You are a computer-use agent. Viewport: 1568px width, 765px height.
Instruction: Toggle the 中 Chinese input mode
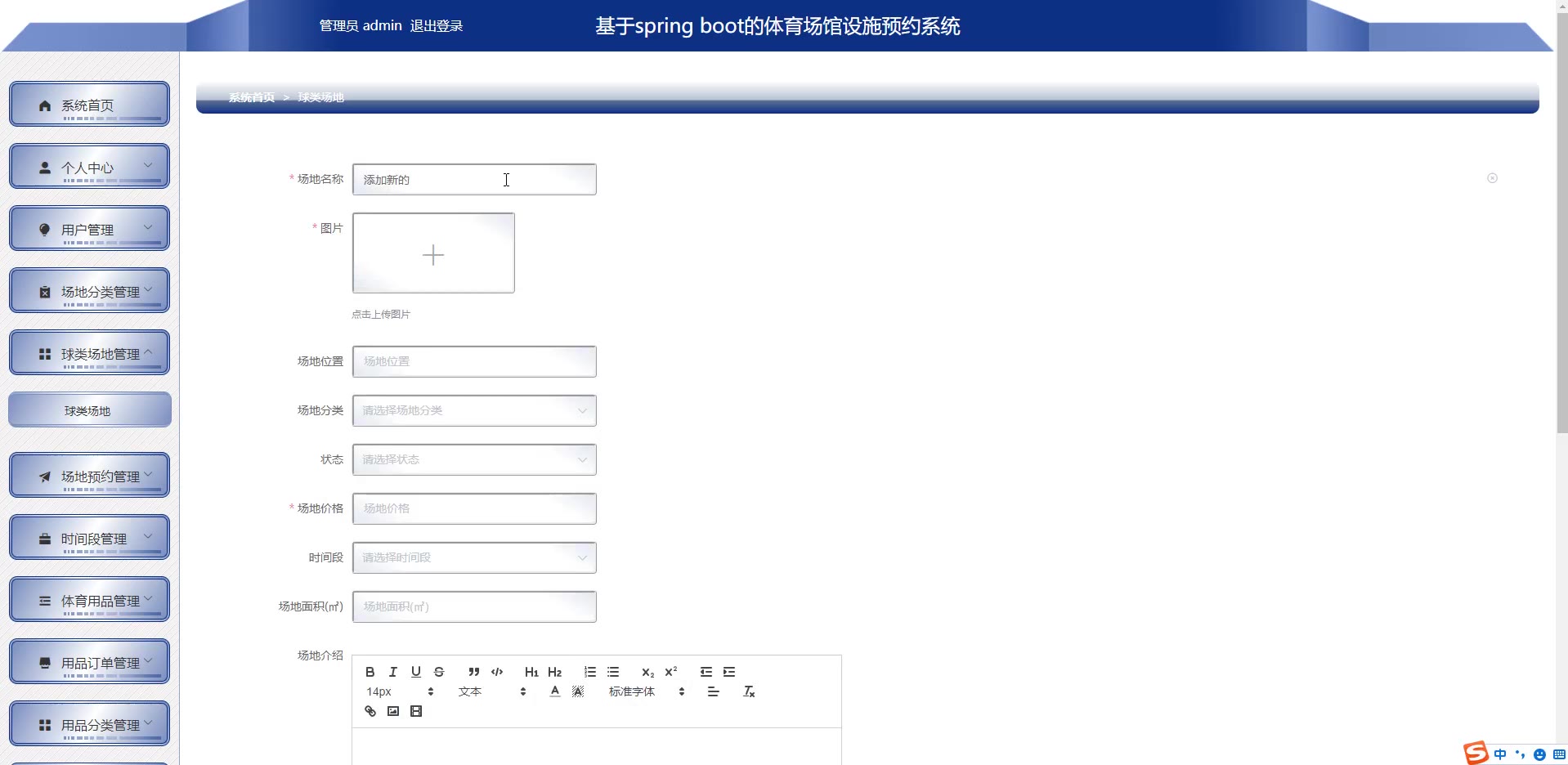coord(1500,754)
